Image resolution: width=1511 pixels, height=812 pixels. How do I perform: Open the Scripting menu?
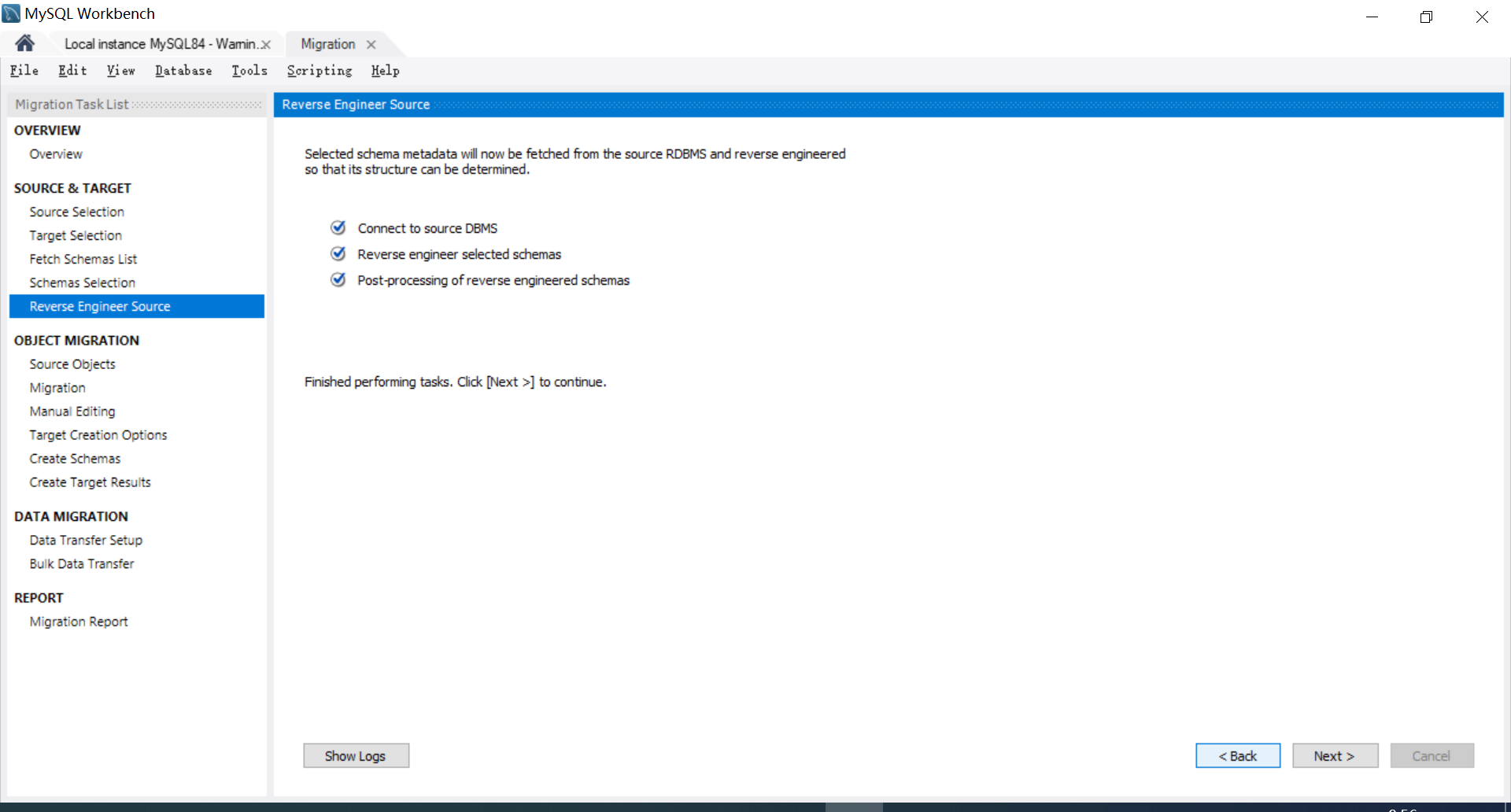(320, 71)
